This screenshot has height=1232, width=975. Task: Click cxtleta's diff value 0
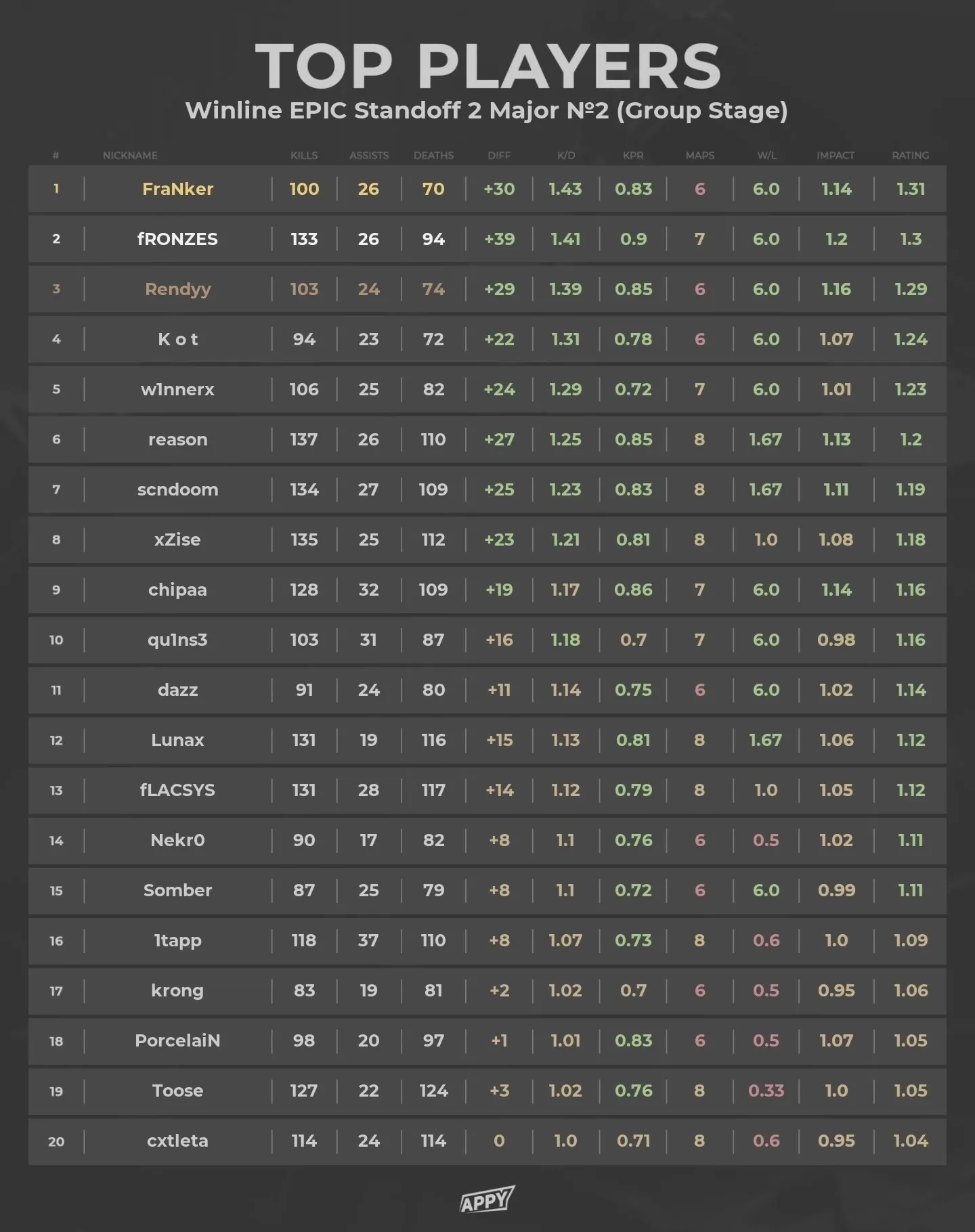coord(499,1141)
